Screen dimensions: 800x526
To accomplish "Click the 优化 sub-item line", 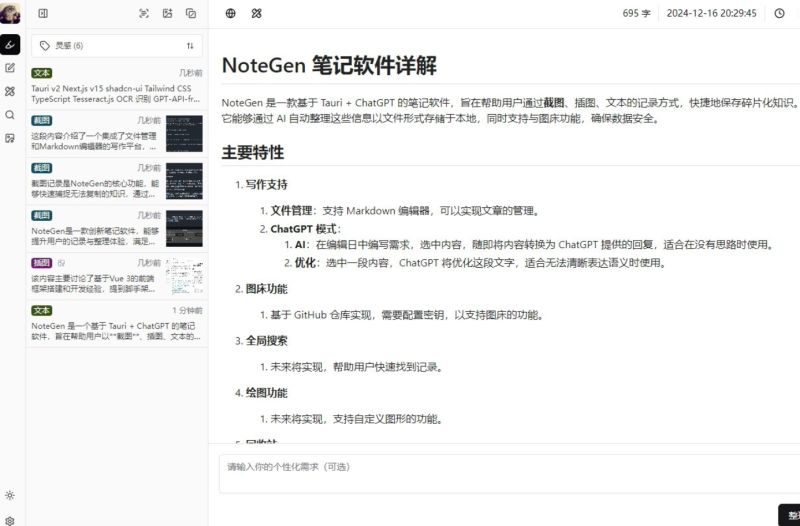I will coord(481,263).
